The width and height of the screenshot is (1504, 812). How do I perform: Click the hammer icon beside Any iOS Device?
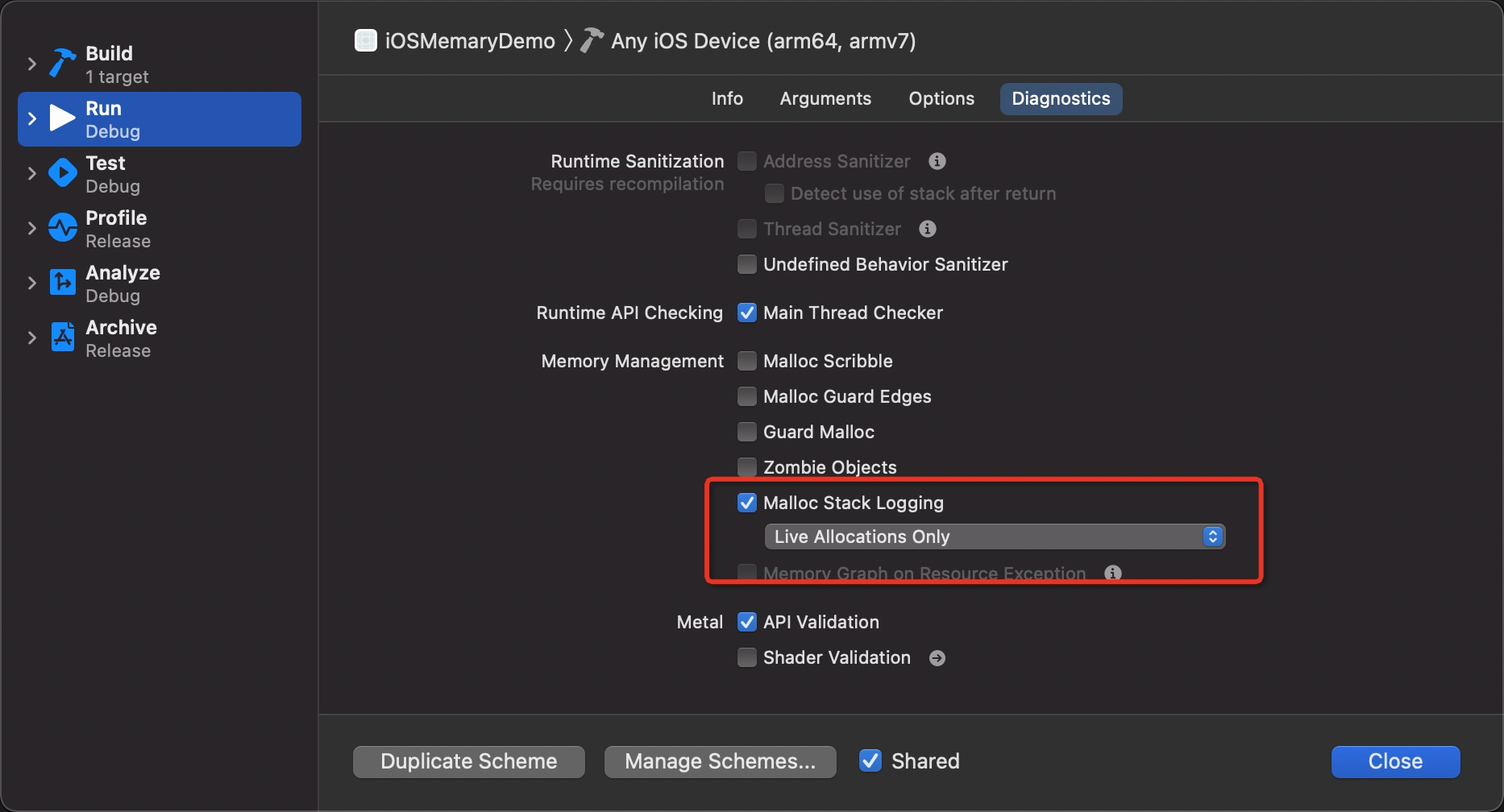tap(592, 40)
